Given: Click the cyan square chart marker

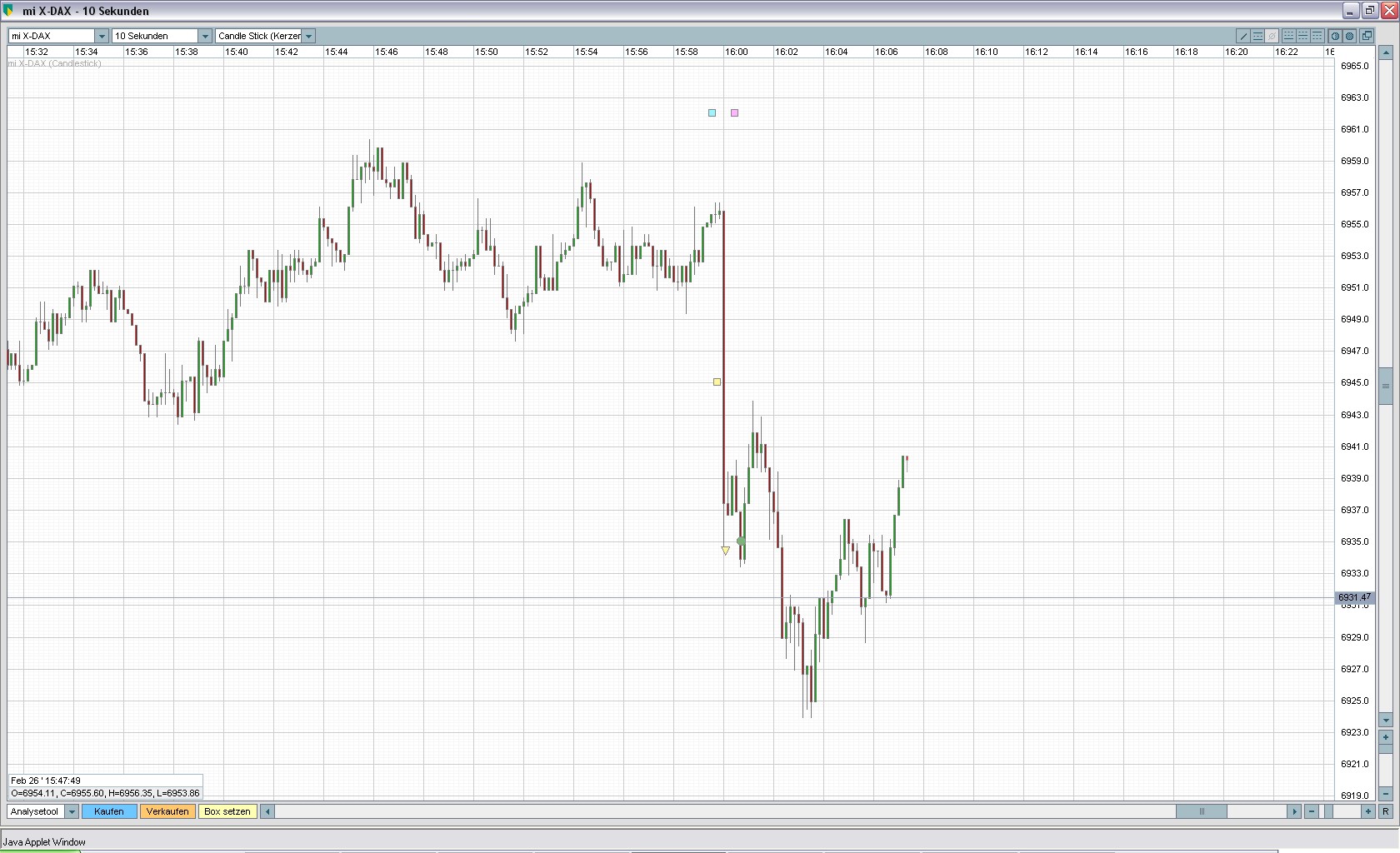Looking at the screenshot, I should 712,112.
